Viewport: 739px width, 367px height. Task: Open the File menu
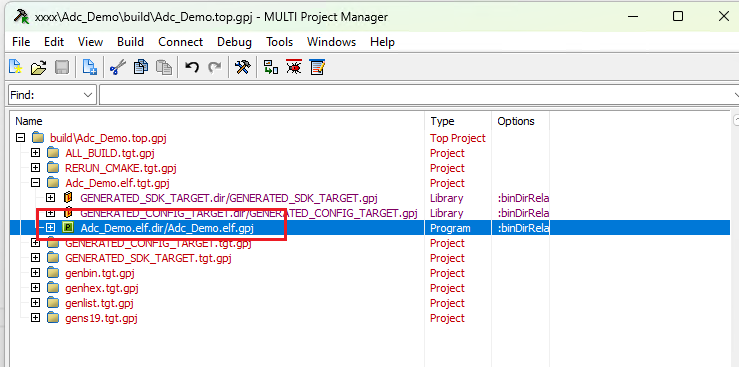point(21,42)
